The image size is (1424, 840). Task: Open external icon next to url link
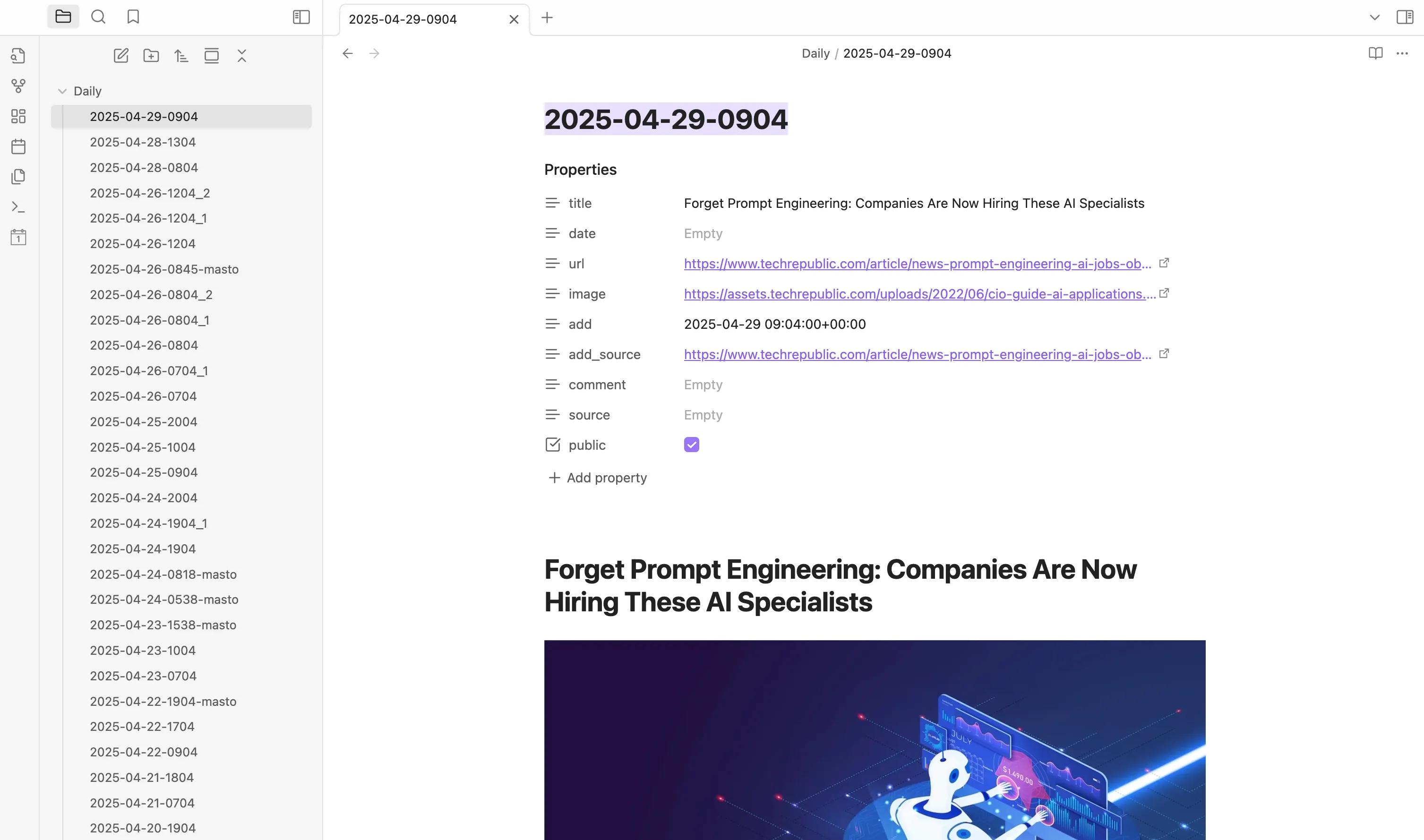pyautogui.click(x=1164, y=263)
